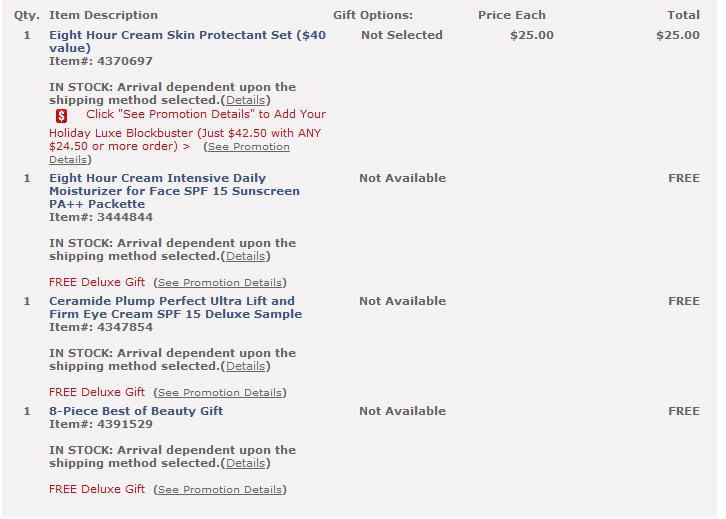This screenshot has height=519, width=726.
Task: Click Not Selected gift option for Protectant Set
Action: [x=402, y=35]
